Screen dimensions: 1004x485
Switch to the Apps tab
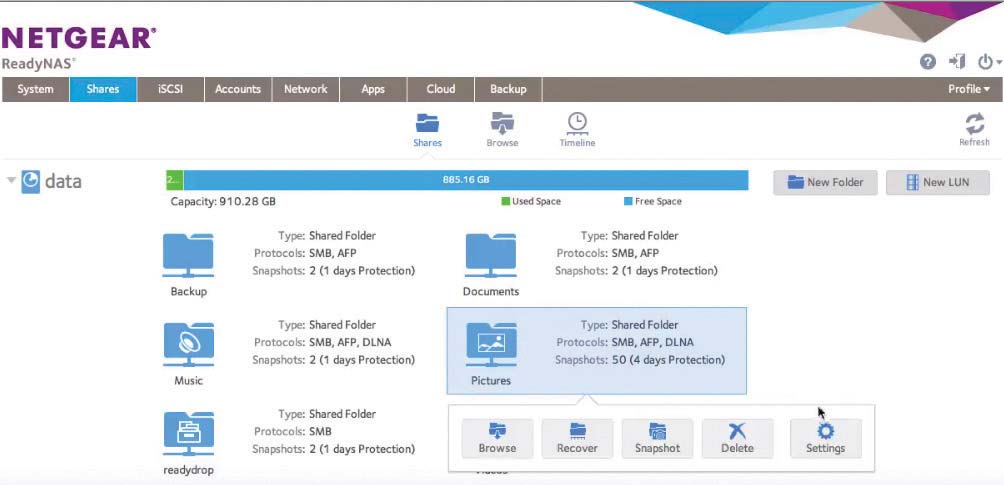coord(373,90)
